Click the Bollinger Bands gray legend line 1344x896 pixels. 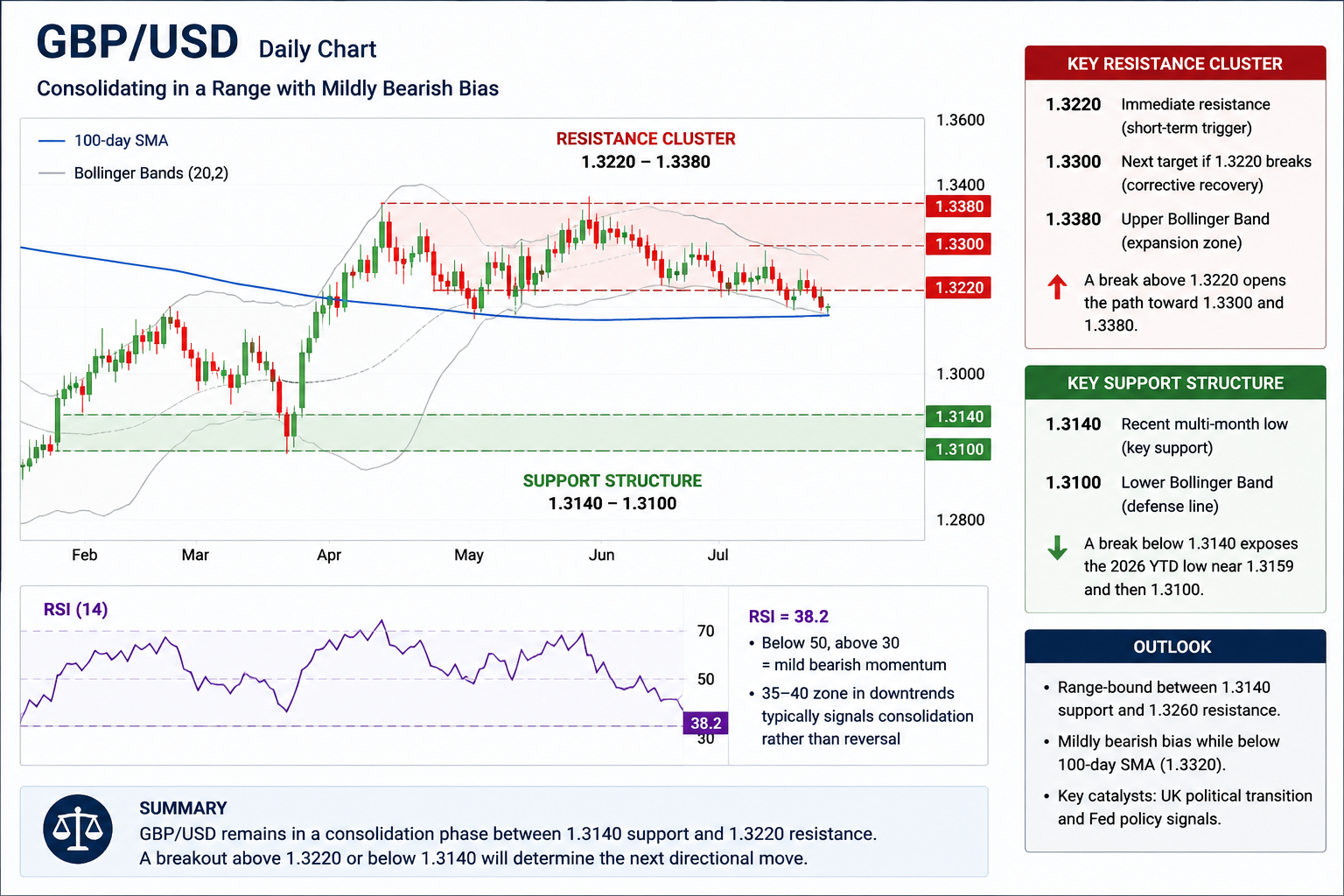click(52, 173)
